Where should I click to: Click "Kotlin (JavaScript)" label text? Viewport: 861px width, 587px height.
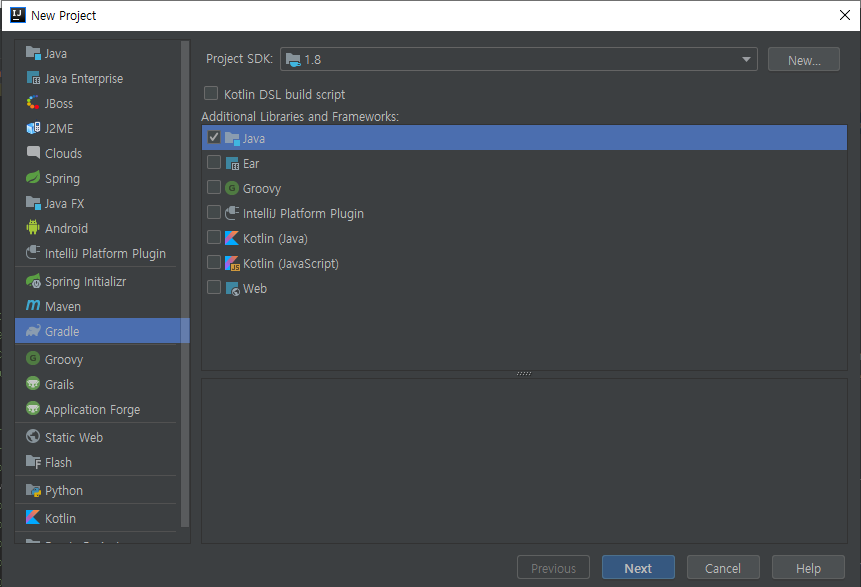[290, 264]
